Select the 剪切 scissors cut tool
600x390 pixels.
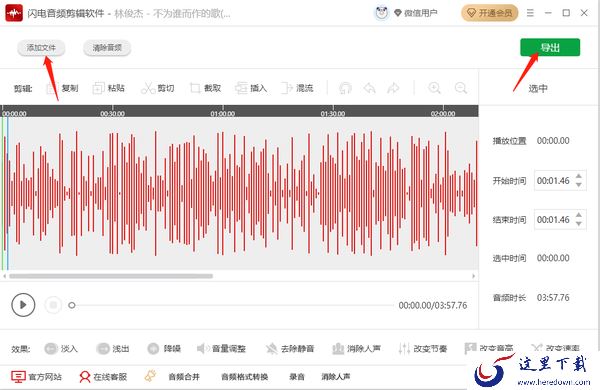point(158,88)
